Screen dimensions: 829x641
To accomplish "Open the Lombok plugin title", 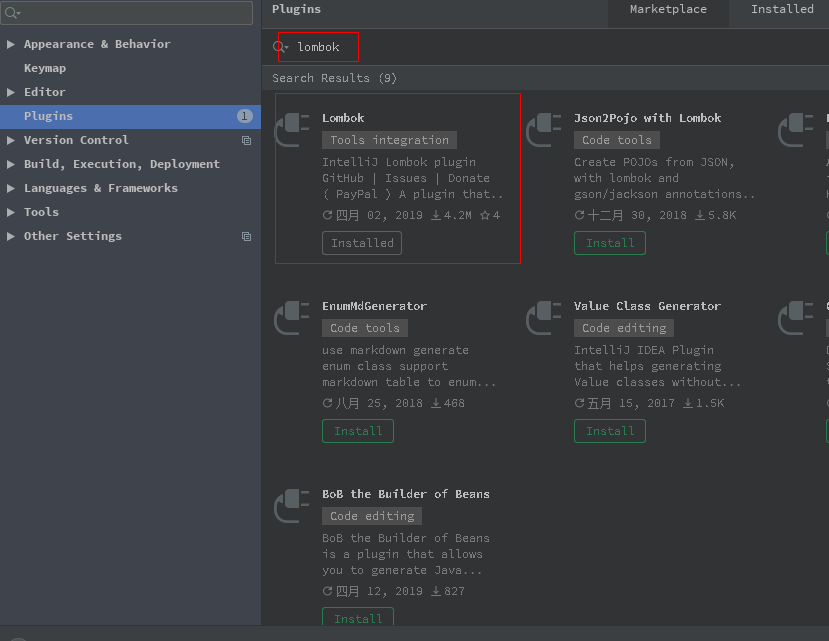I will [x=343, y=118].
